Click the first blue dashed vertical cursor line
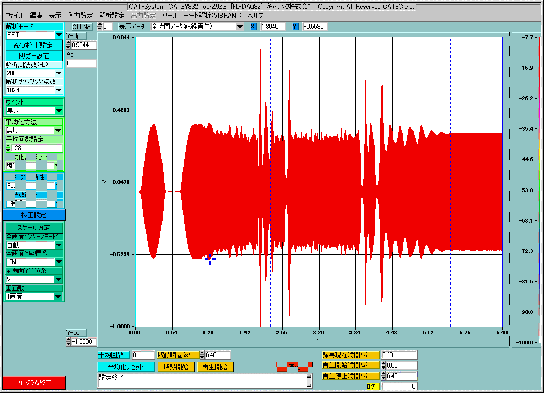This screenshot has width=544, height=393. point(271,182)
